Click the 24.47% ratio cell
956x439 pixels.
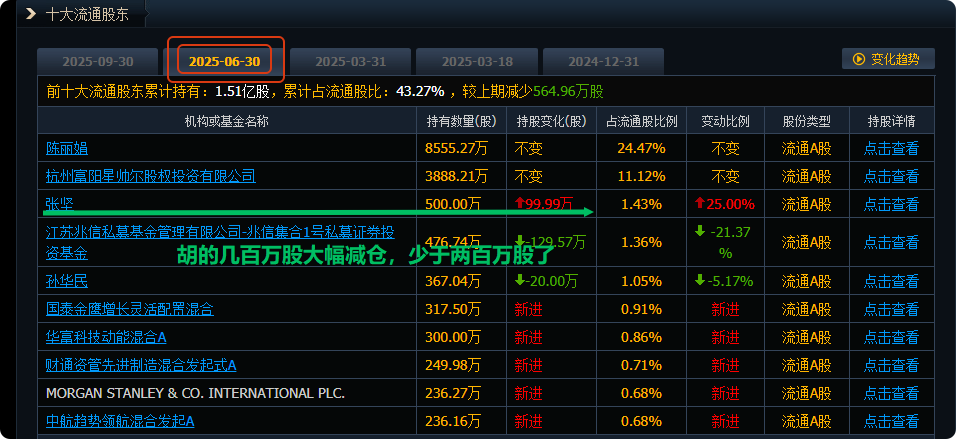[641, 148]
